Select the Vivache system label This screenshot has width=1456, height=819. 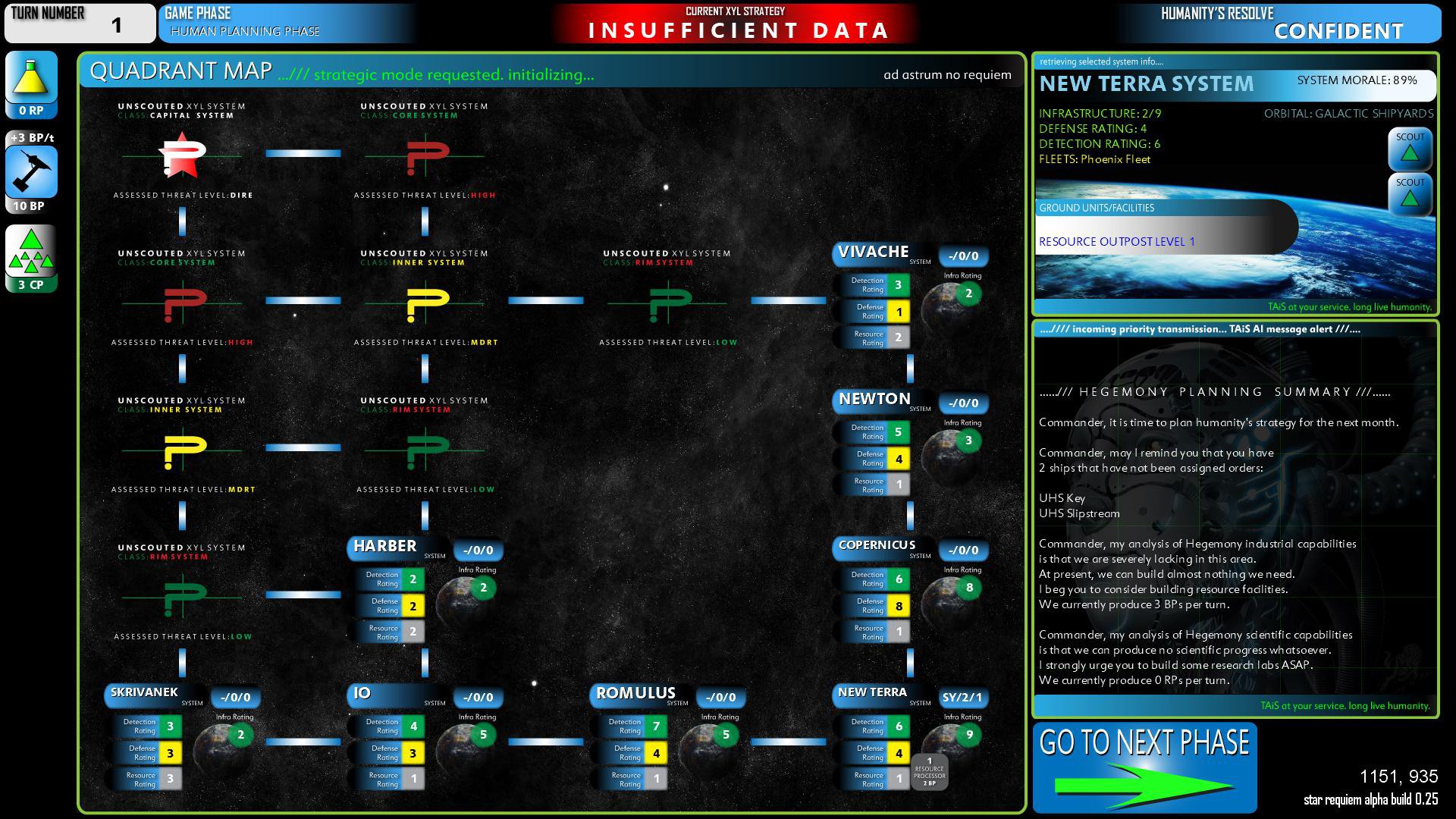pyautogui.click(x=874, y=253)
